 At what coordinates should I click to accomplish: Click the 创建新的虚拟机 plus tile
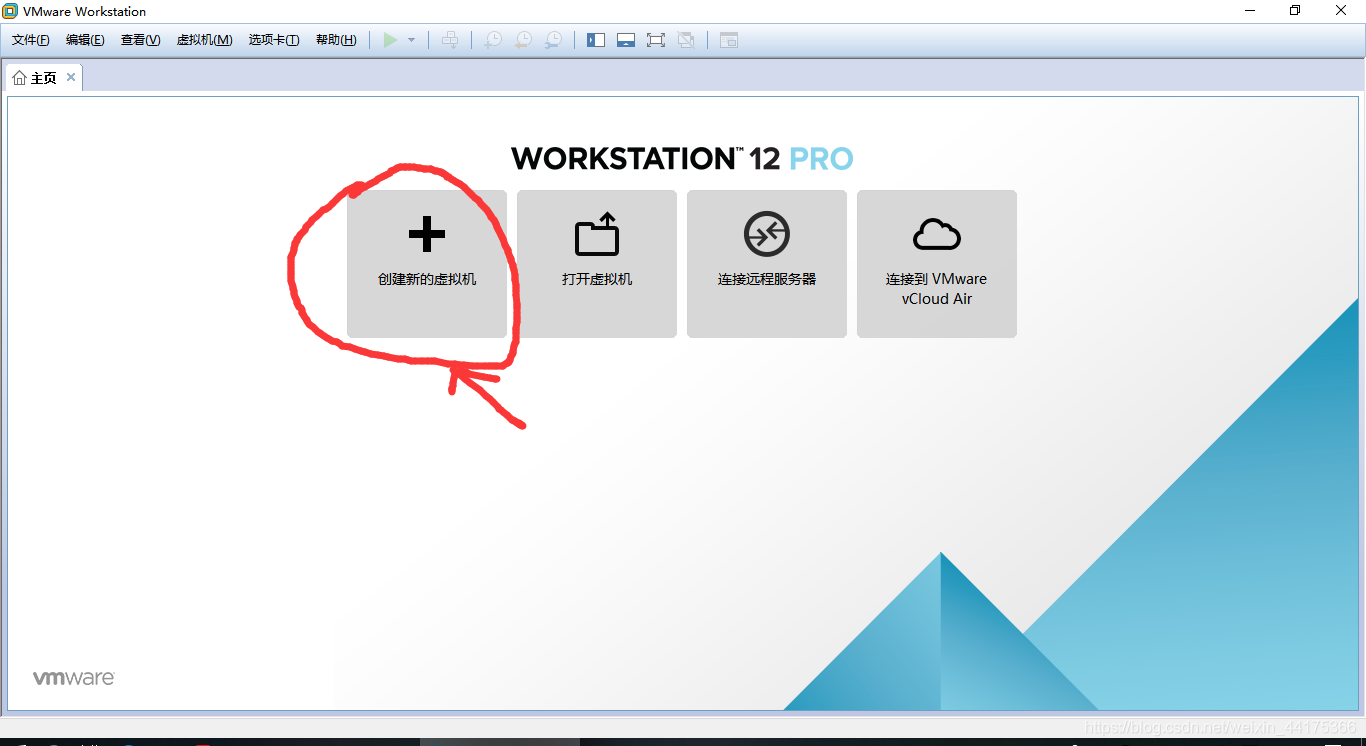tap(427, 264)
